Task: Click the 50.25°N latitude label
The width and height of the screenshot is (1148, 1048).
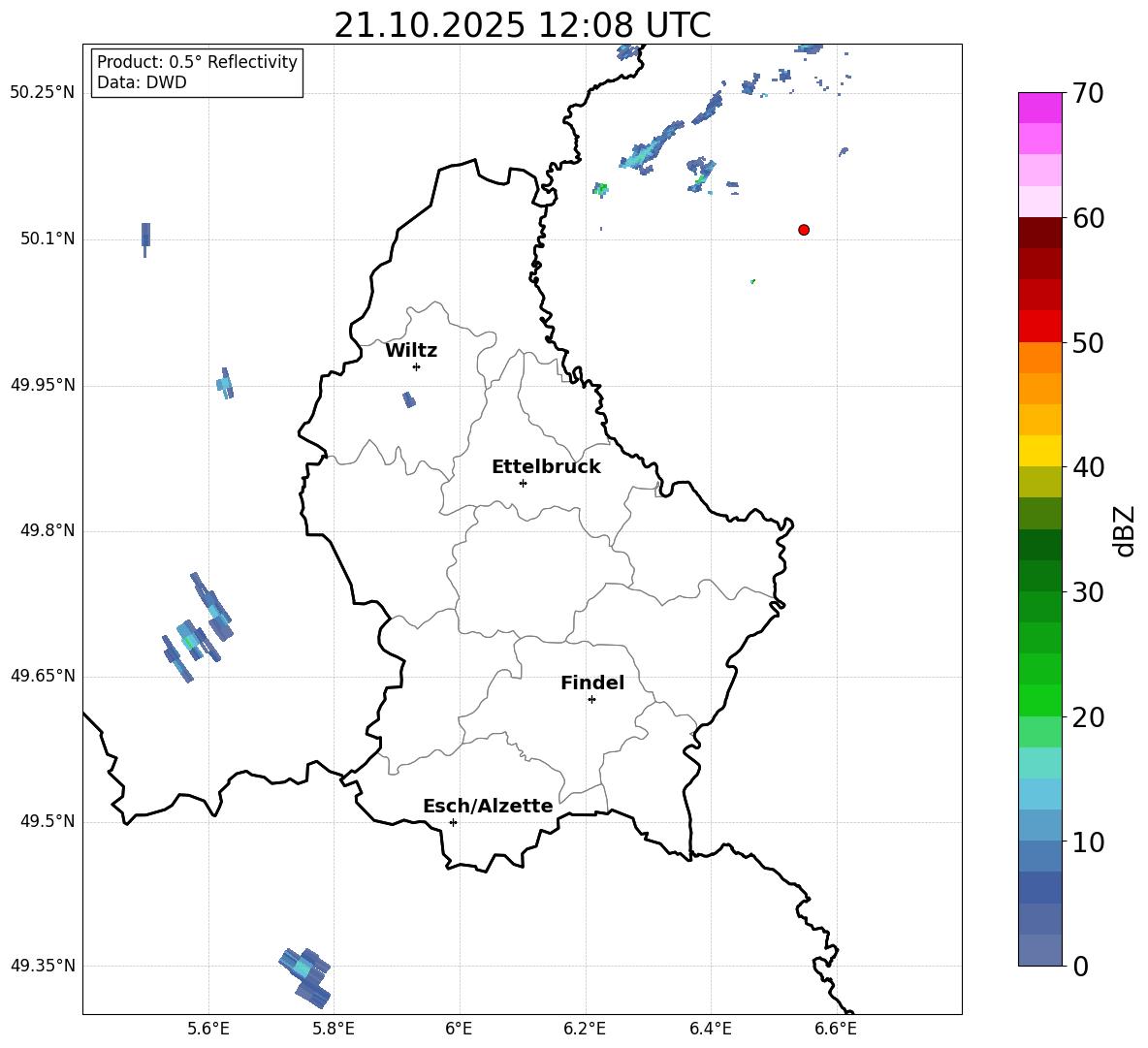Action: [x=43, y=93]
